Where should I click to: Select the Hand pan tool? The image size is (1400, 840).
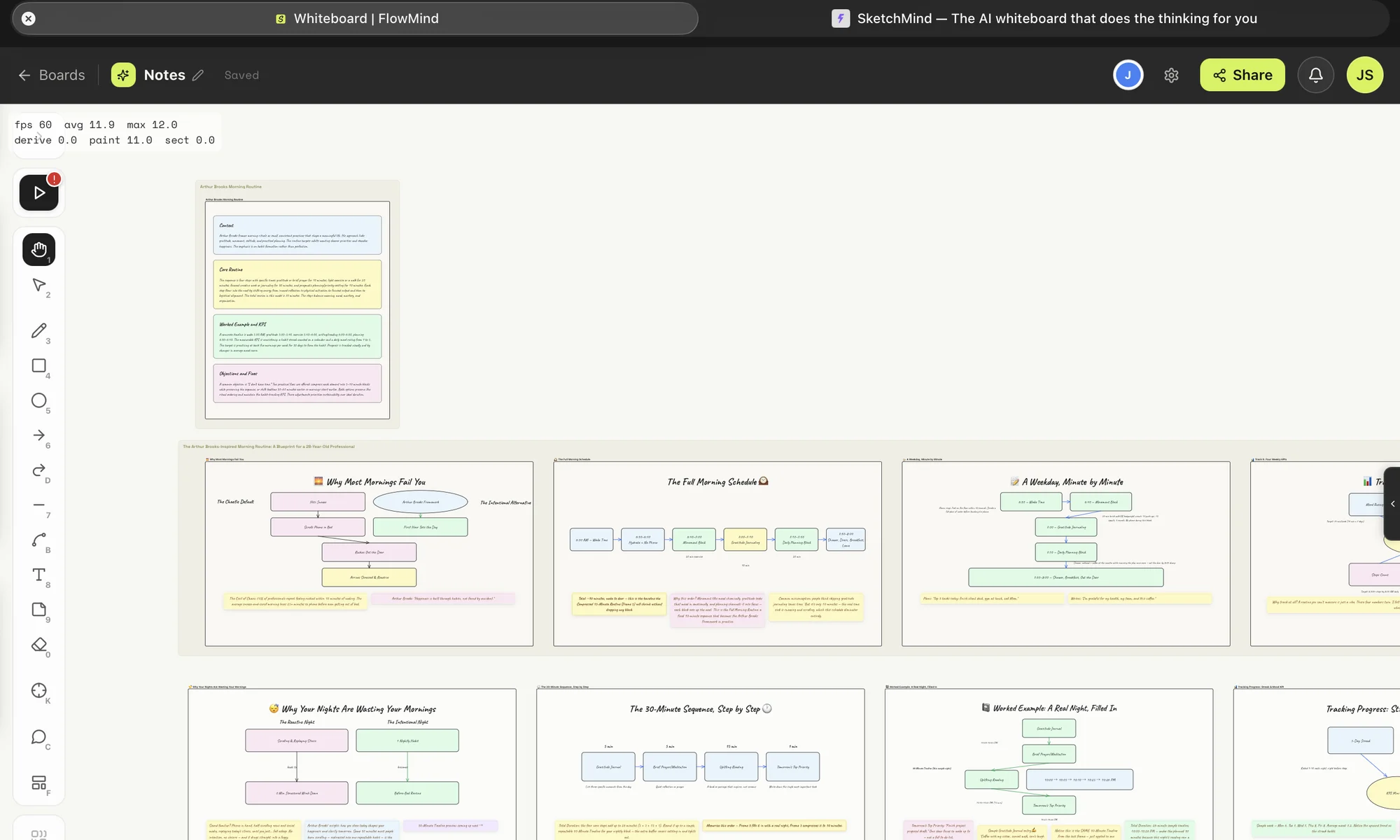38,250
